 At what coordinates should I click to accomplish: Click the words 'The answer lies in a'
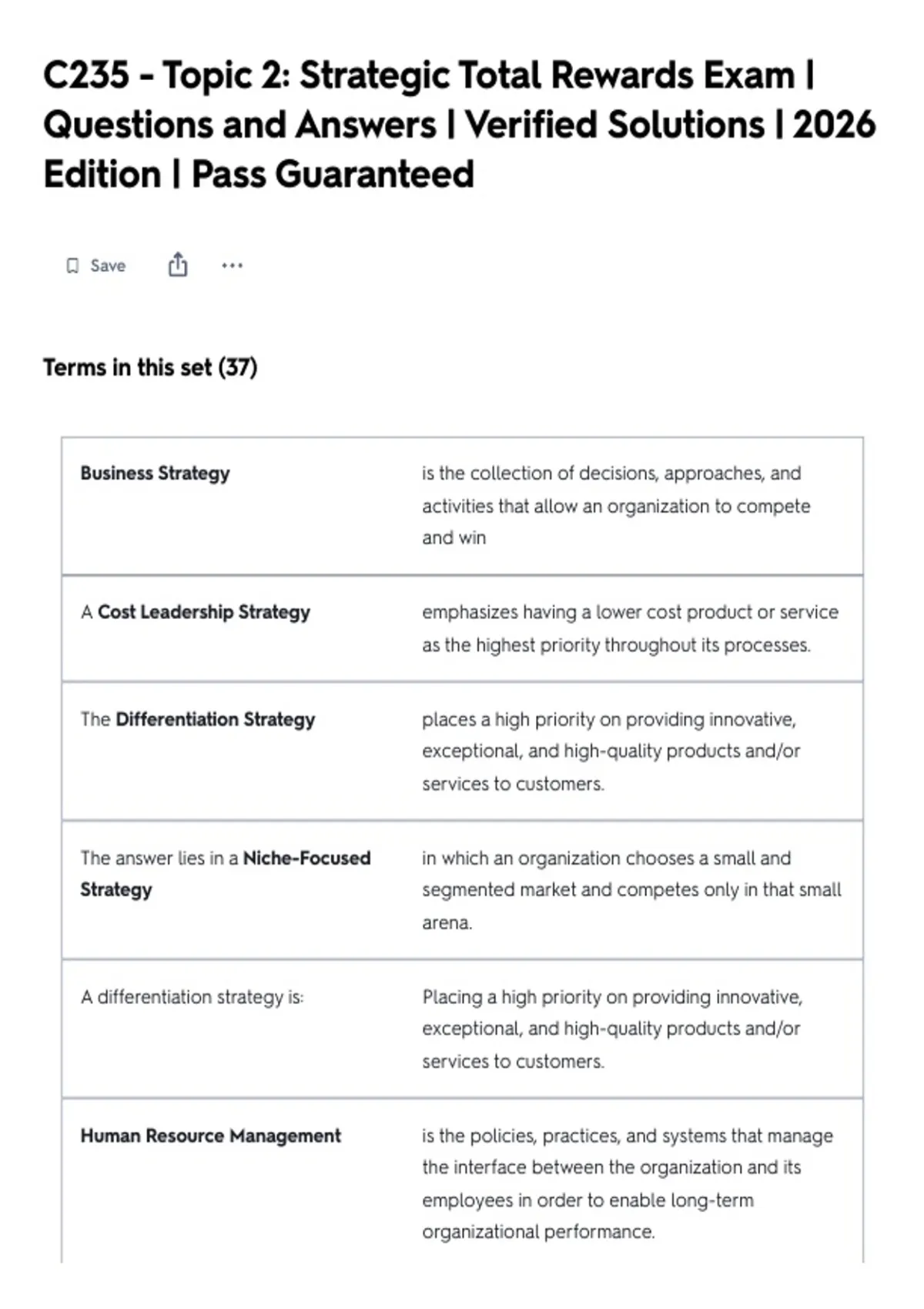(159, 858)
